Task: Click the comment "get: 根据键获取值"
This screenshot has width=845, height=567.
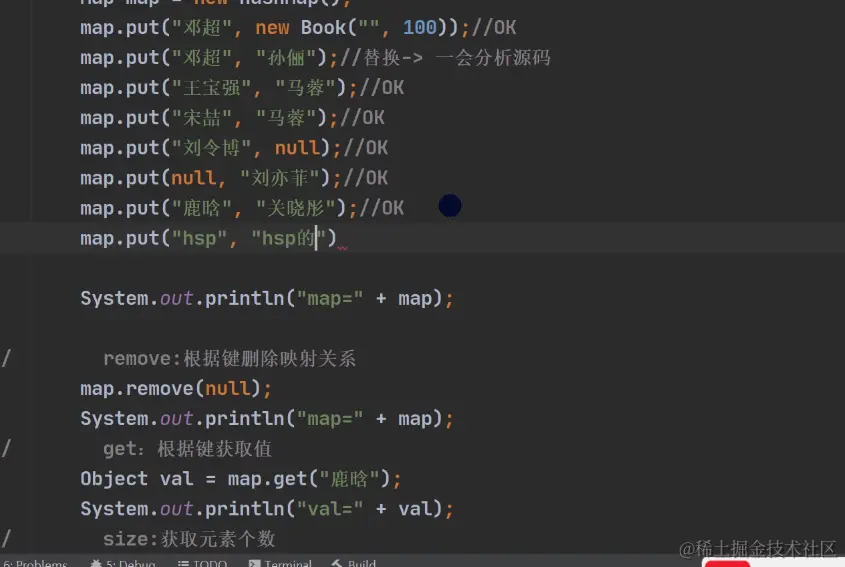Action: pos(187,449)
